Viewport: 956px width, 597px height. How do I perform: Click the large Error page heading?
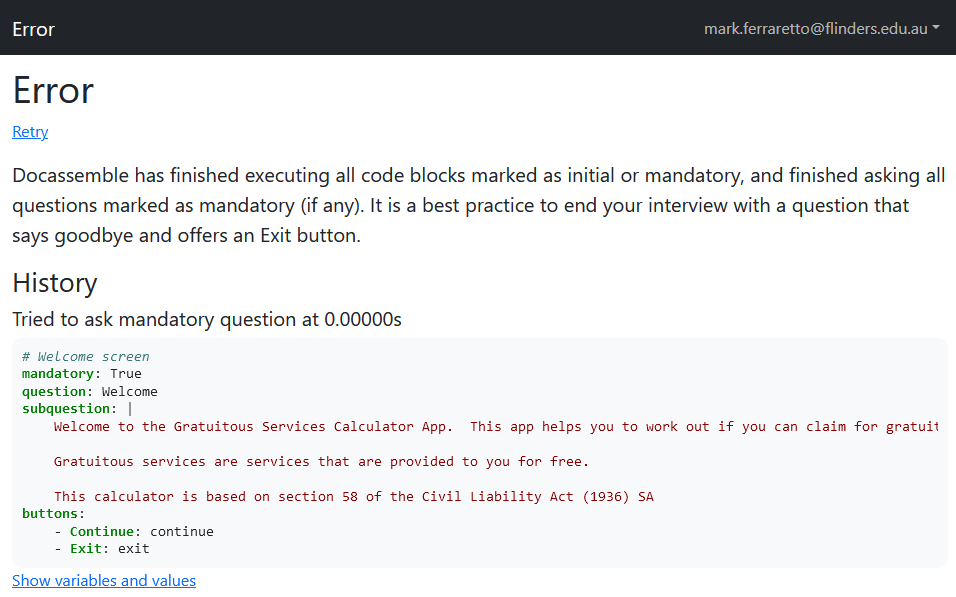point(53,90)
